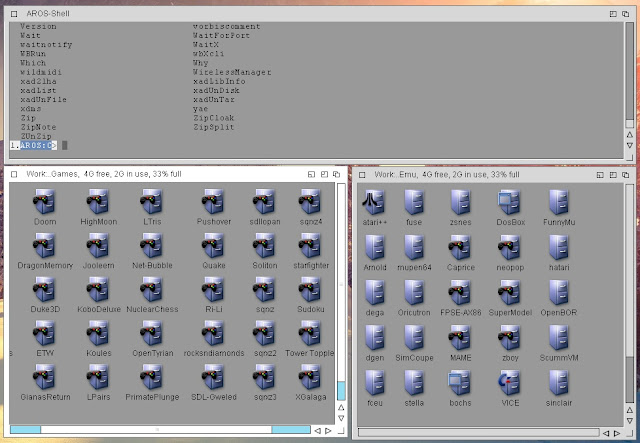Image resolution: width=640 pixels, height=443 pixels.
Task: Click Games window scroll right arrow
Action: (x=328, y=430)
